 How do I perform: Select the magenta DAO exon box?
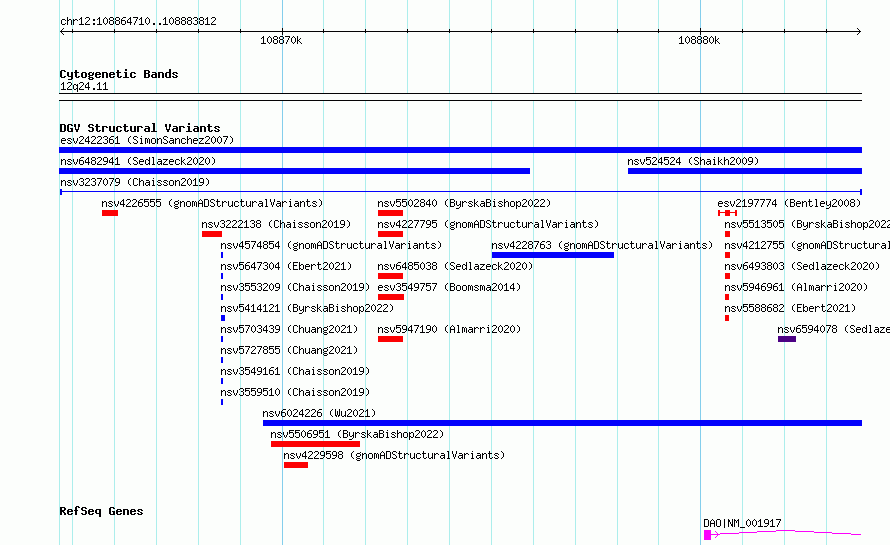click(x=707, y=535)
